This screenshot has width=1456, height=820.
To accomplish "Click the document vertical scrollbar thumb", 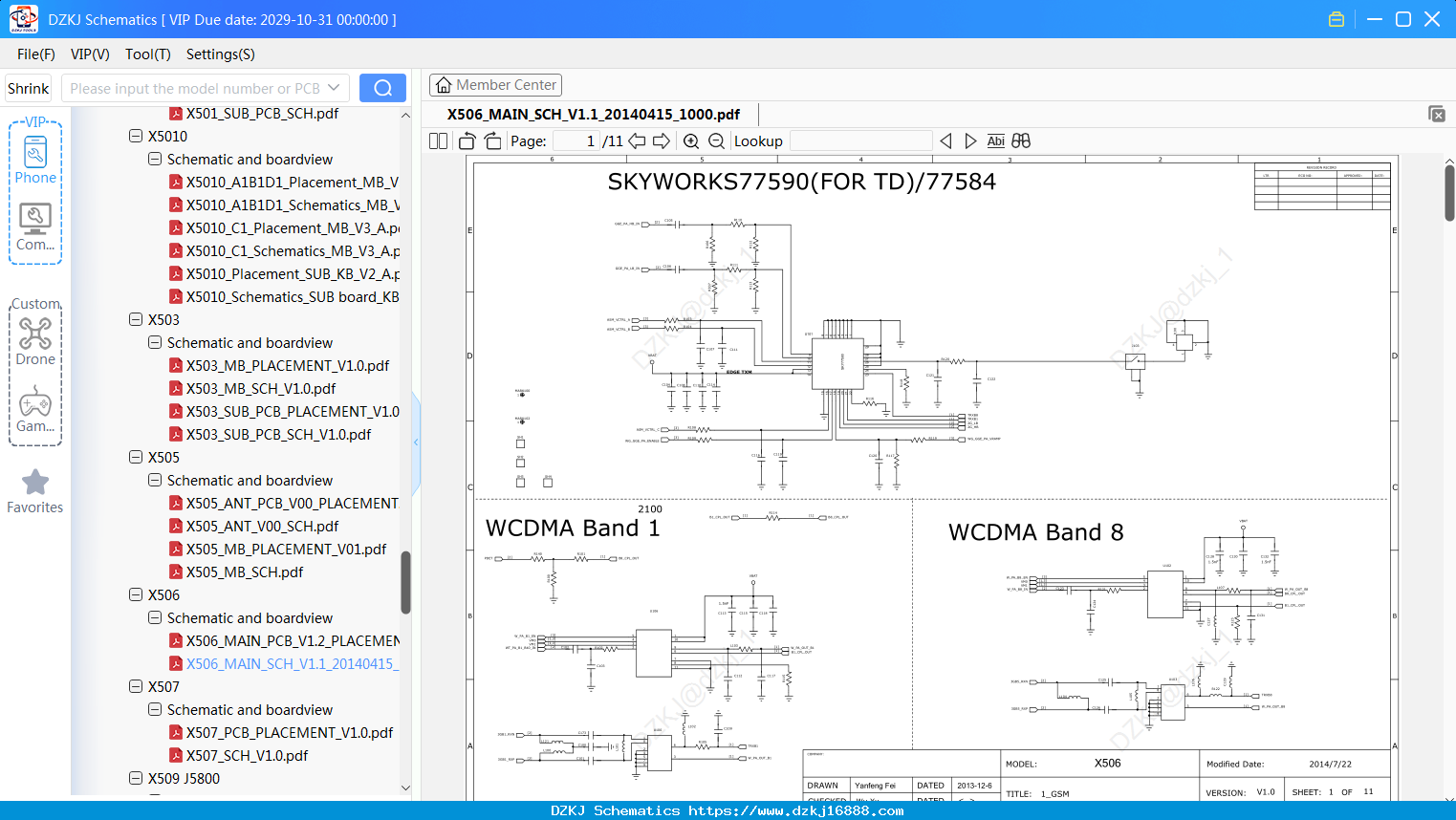I will [1449, 193].
